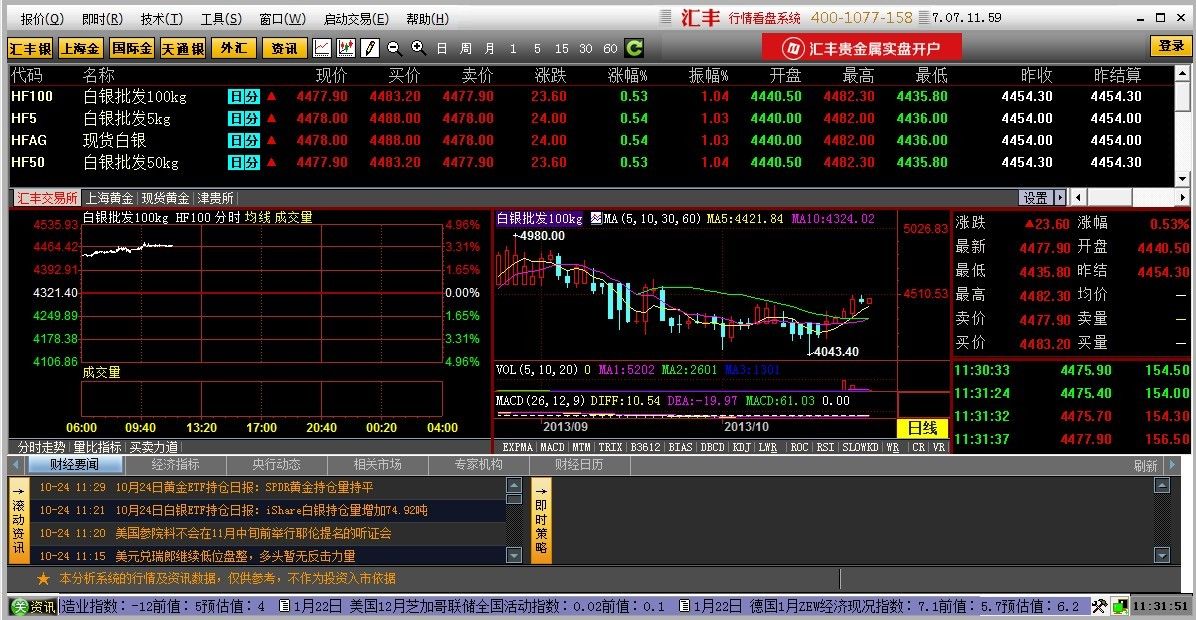Collapse news tabs using left arrow before 财经要闻
The image size is (1196, 620).
(18, 466)
